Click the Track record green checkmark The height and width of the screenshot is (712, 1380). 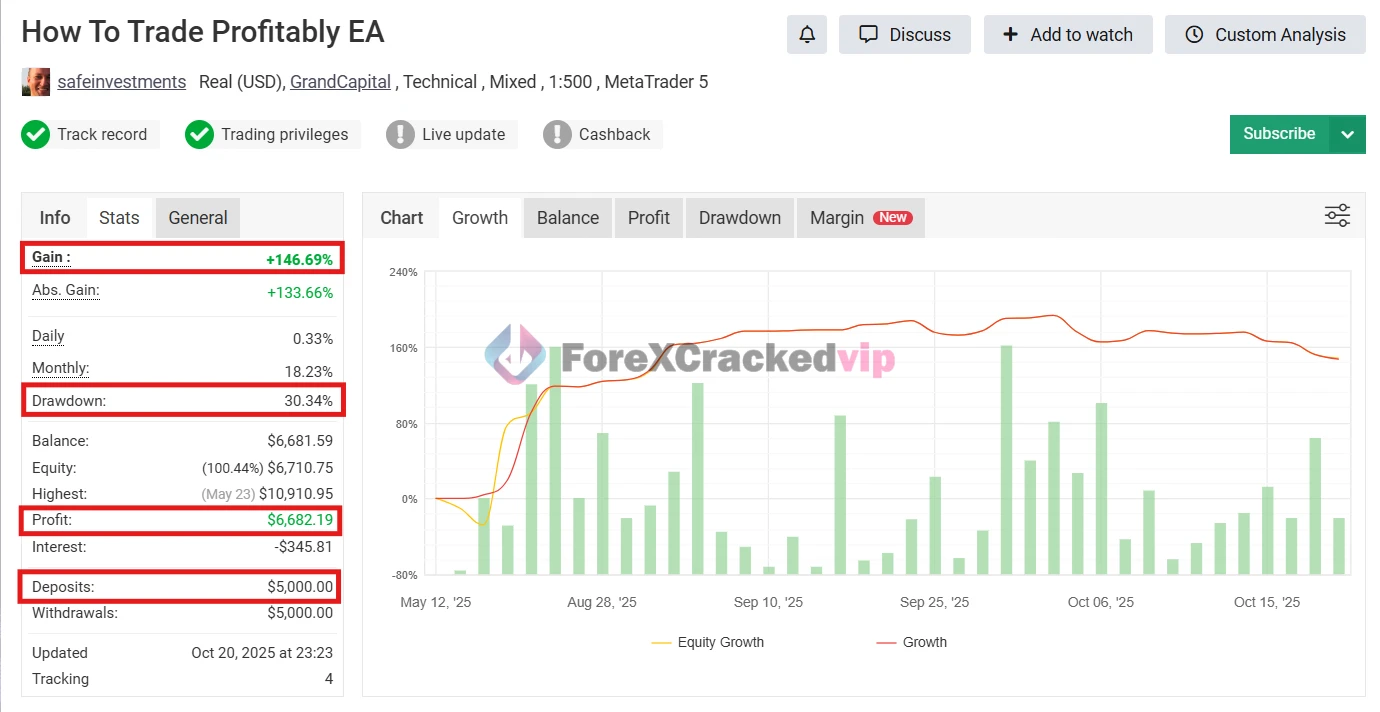click(x=36, y=134)
